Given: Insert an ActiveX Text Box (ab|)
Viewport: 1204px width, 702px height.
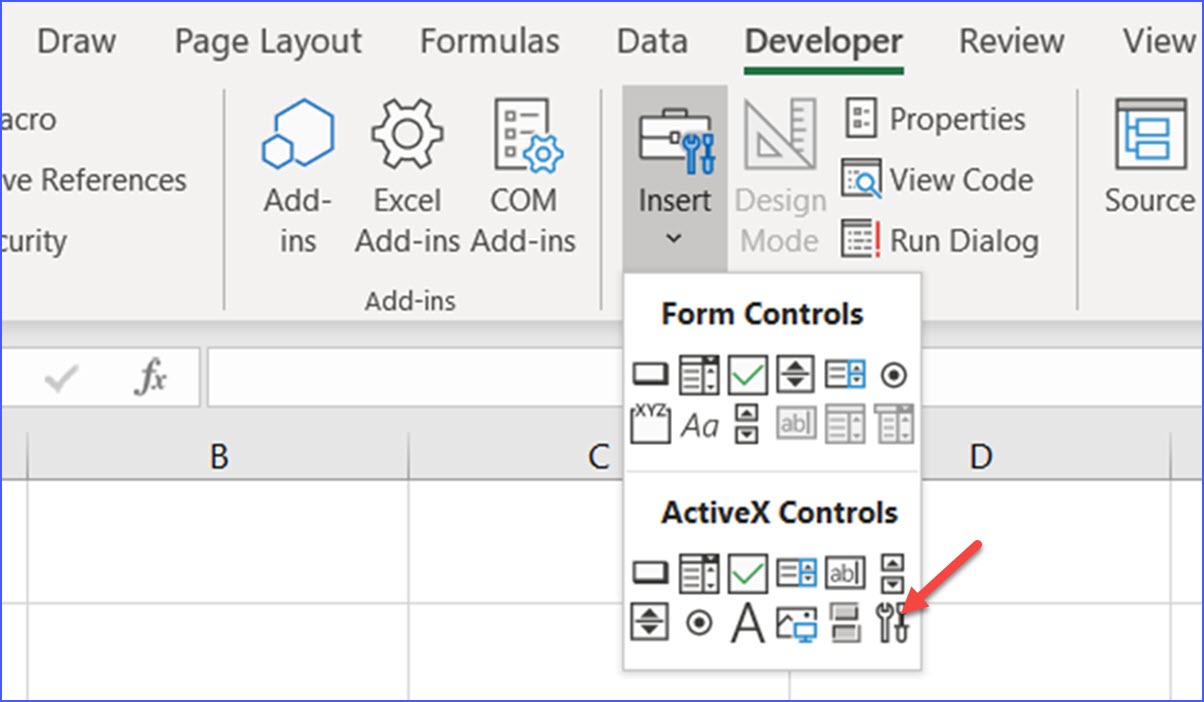Looking at the screenshot, I should 845,574.
